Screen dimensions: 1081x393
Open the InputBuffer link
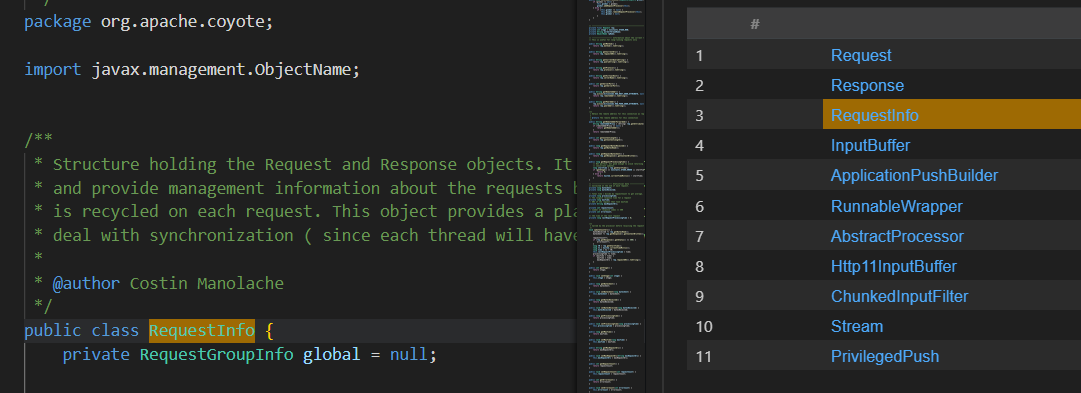coord(871,145)
